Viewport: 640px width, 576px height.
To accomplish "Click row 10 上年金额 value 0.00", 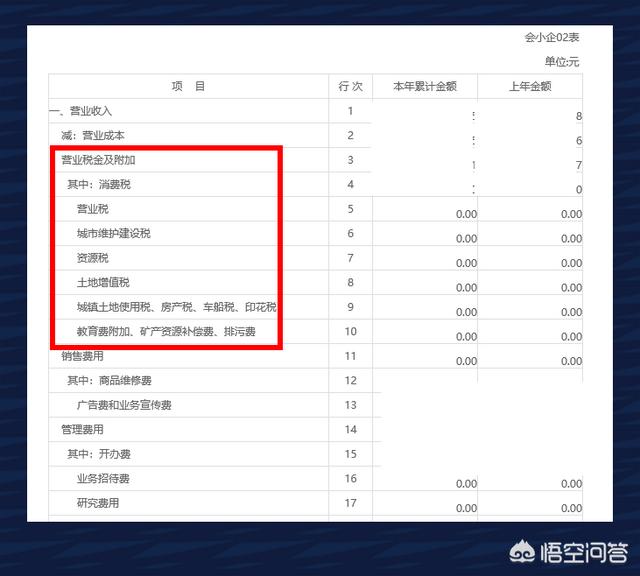I will coord(571,337).
